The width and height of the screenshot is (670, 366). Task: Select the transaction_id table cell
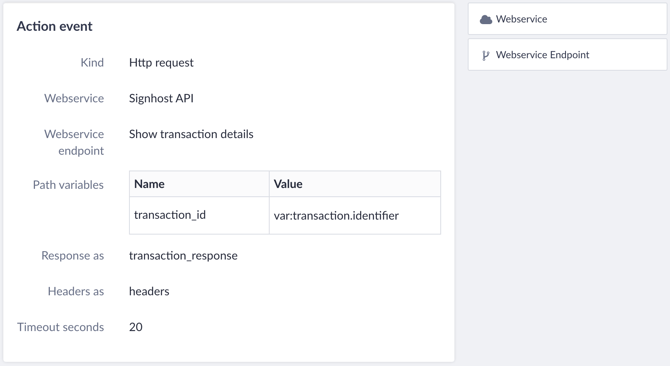coord(199,215)
